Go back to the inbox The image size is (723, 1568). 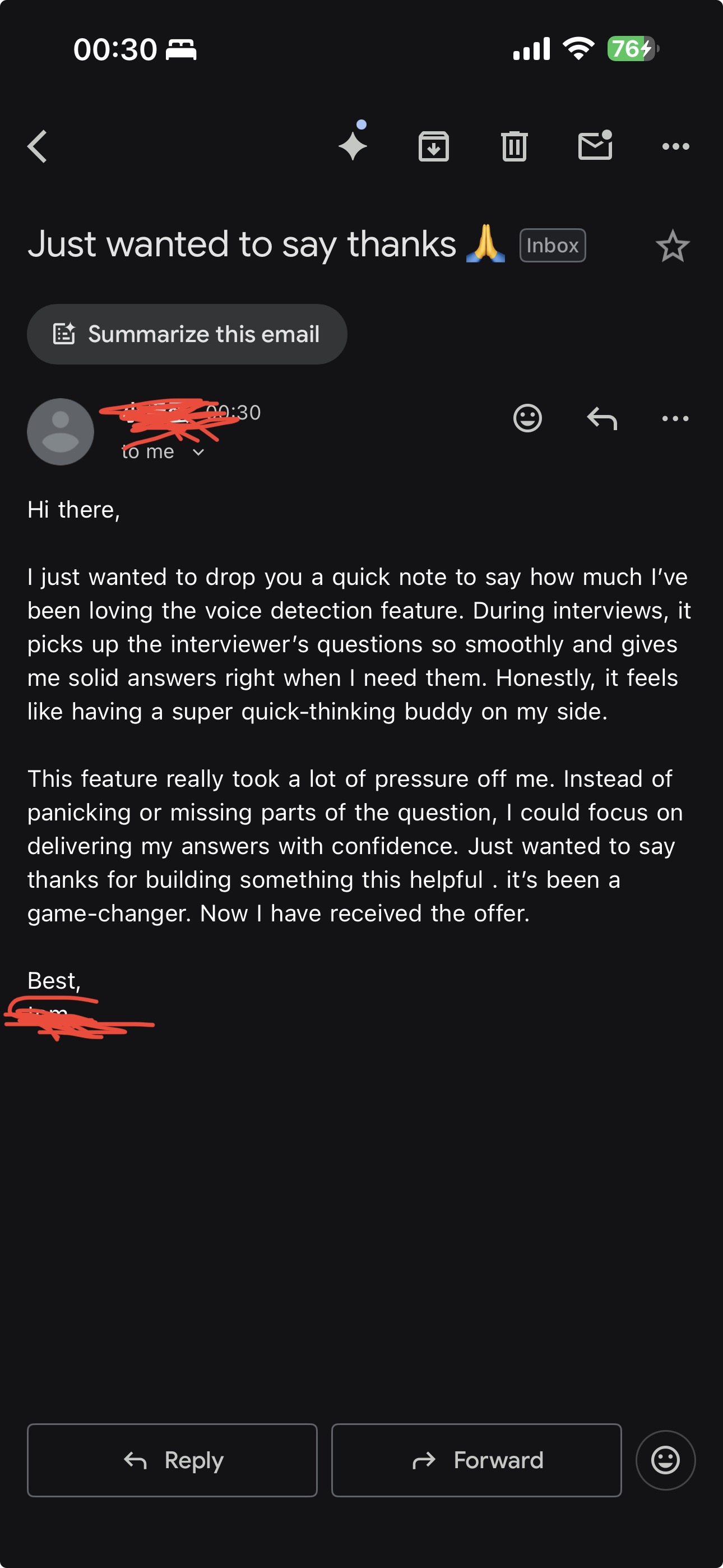[x=36, y=145]
